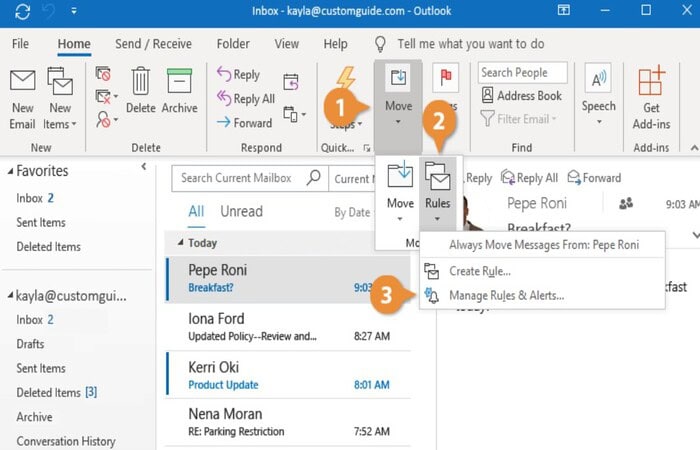Open the Junk dropdown icon

coord(106,120)
